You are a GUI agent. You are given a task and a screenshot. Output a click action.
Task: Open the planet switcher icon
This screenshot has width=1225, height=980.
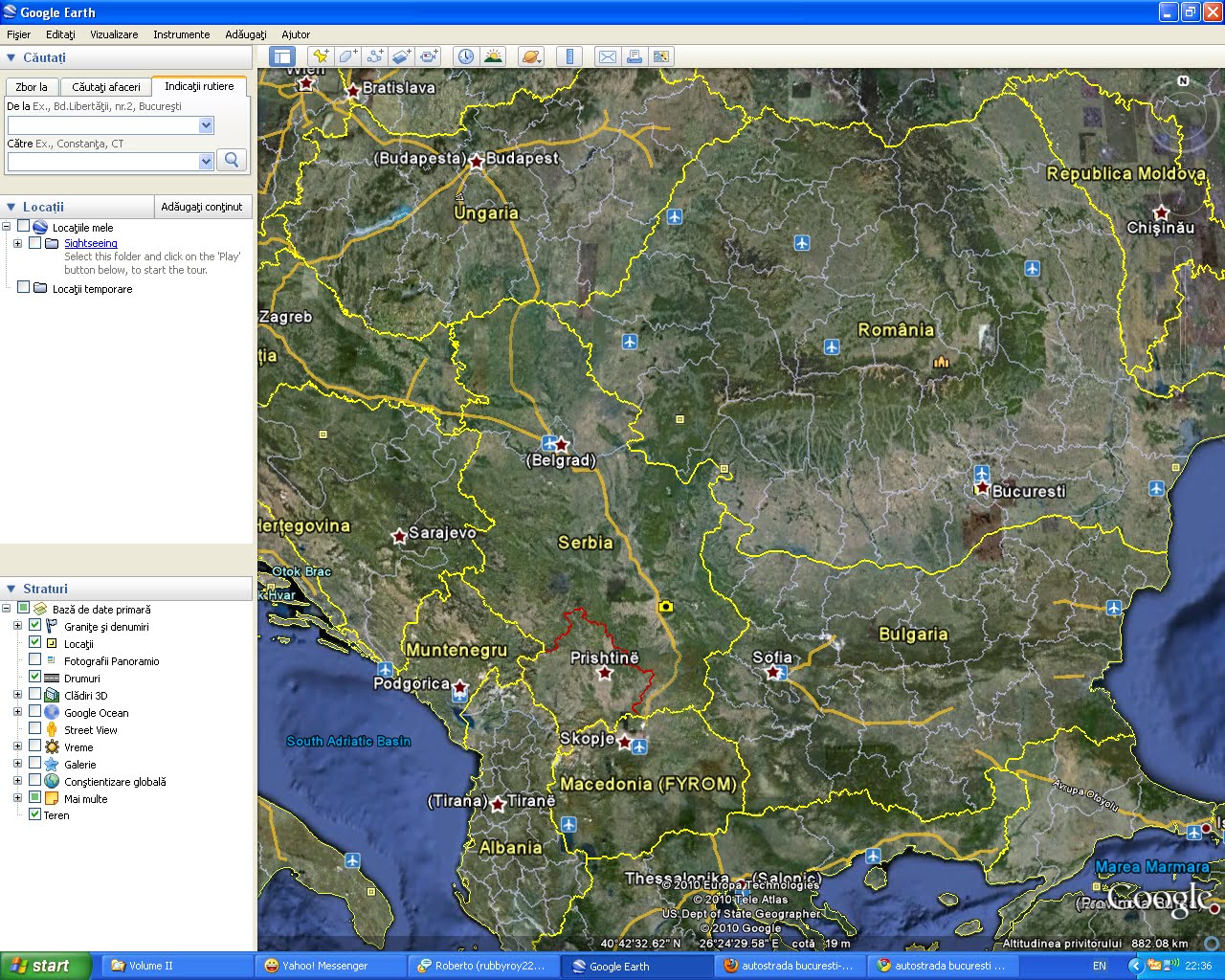pyautogui.click(x=531, y=56)
